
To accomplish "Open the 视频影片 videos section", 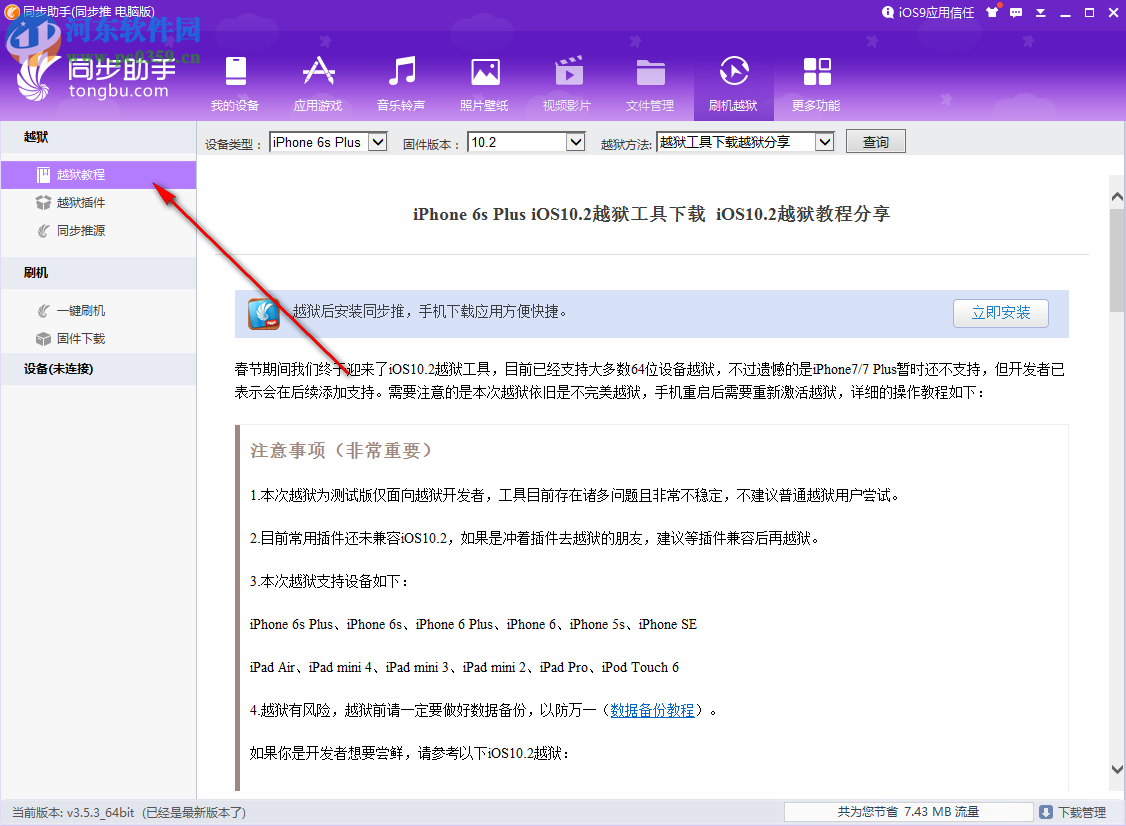I will (x=568, y=80).
